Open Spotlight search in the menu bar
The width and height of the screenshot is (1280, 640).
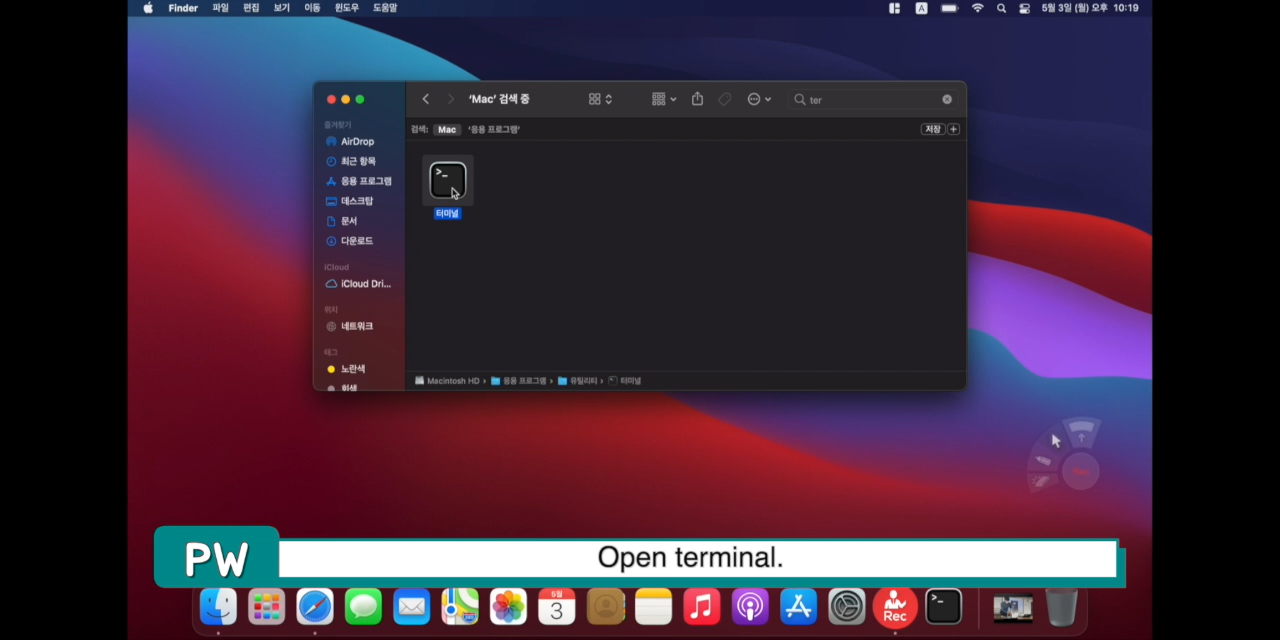tap(1001, 8)
